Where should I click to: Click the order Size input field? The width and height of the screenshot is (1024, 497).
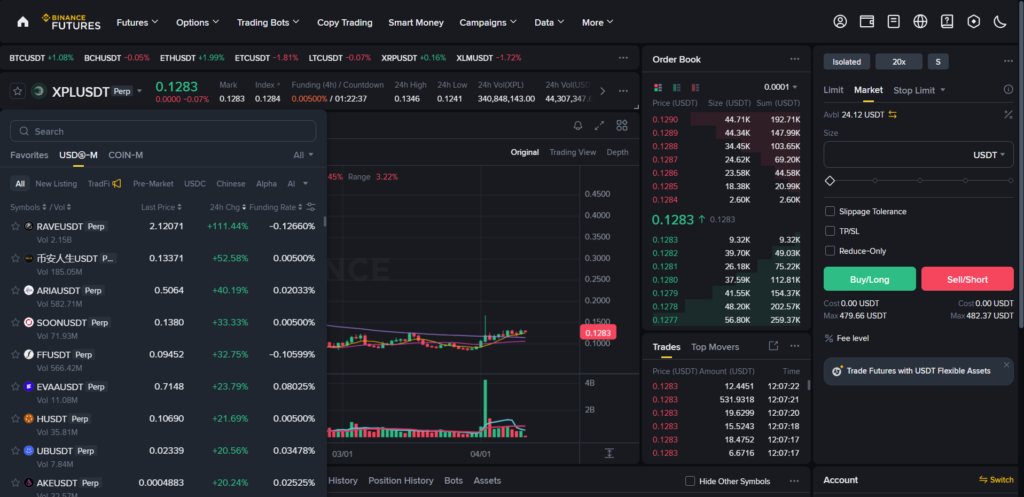coord(918,155)
